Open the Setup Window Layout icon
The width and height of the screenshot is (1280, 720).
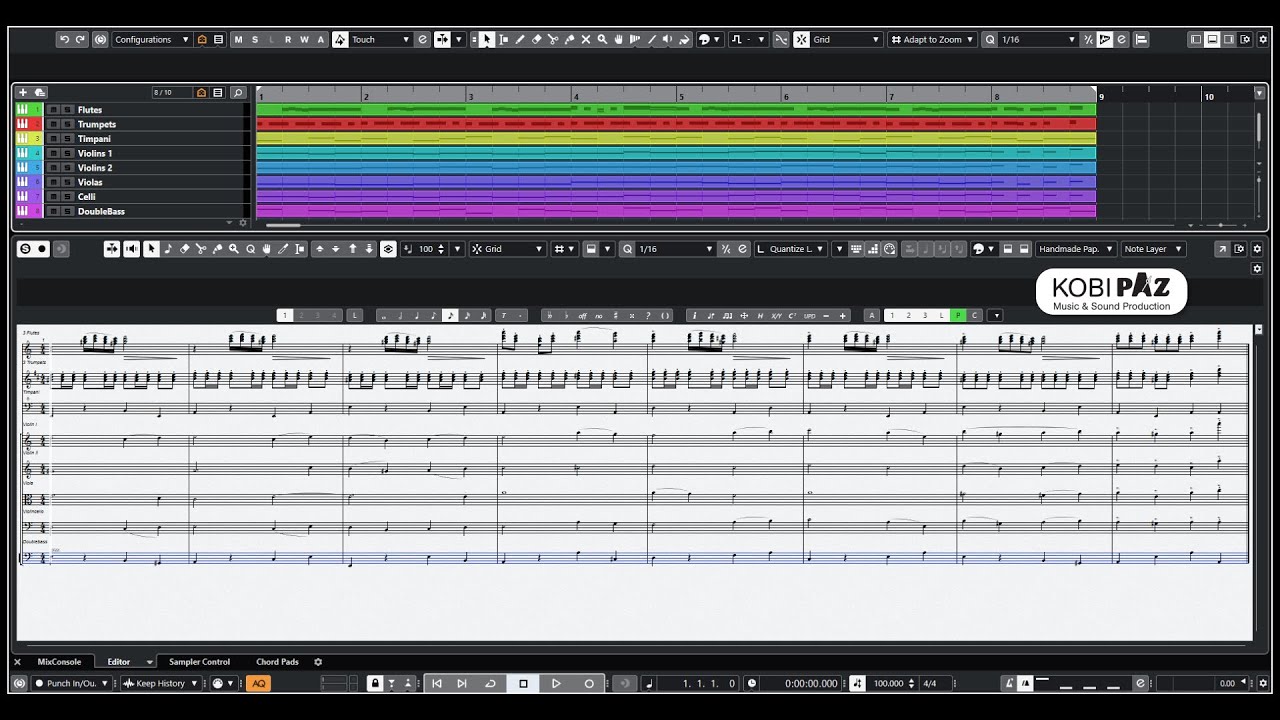(1244, 40)
